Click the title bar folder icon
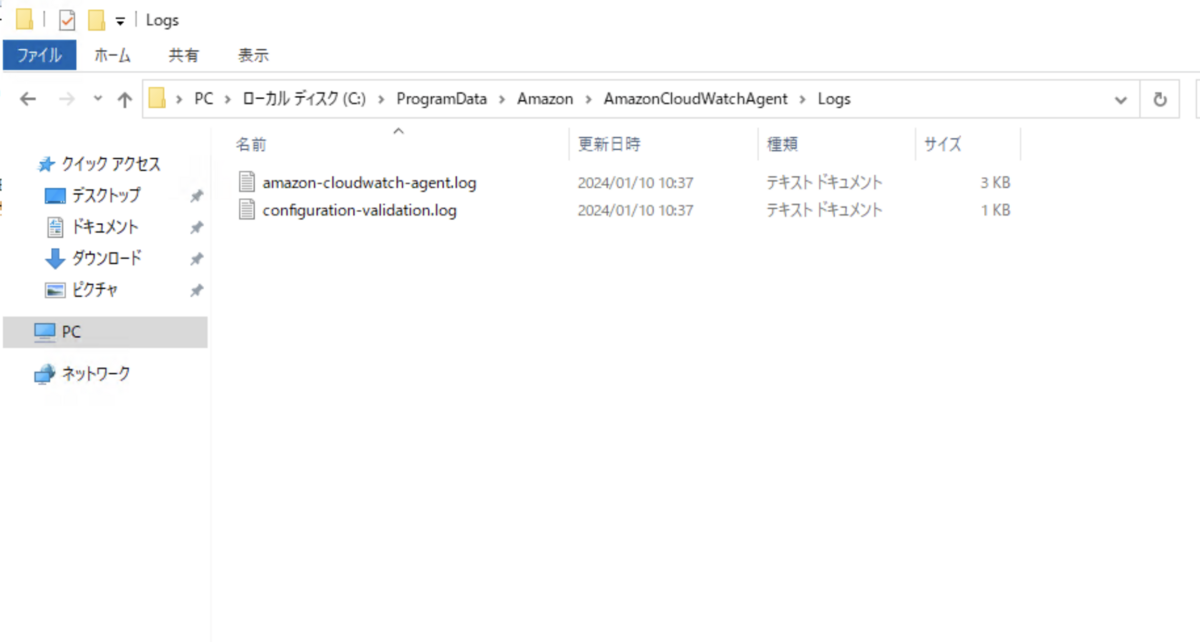1200x642 pixels. click(x=24, y=20)
